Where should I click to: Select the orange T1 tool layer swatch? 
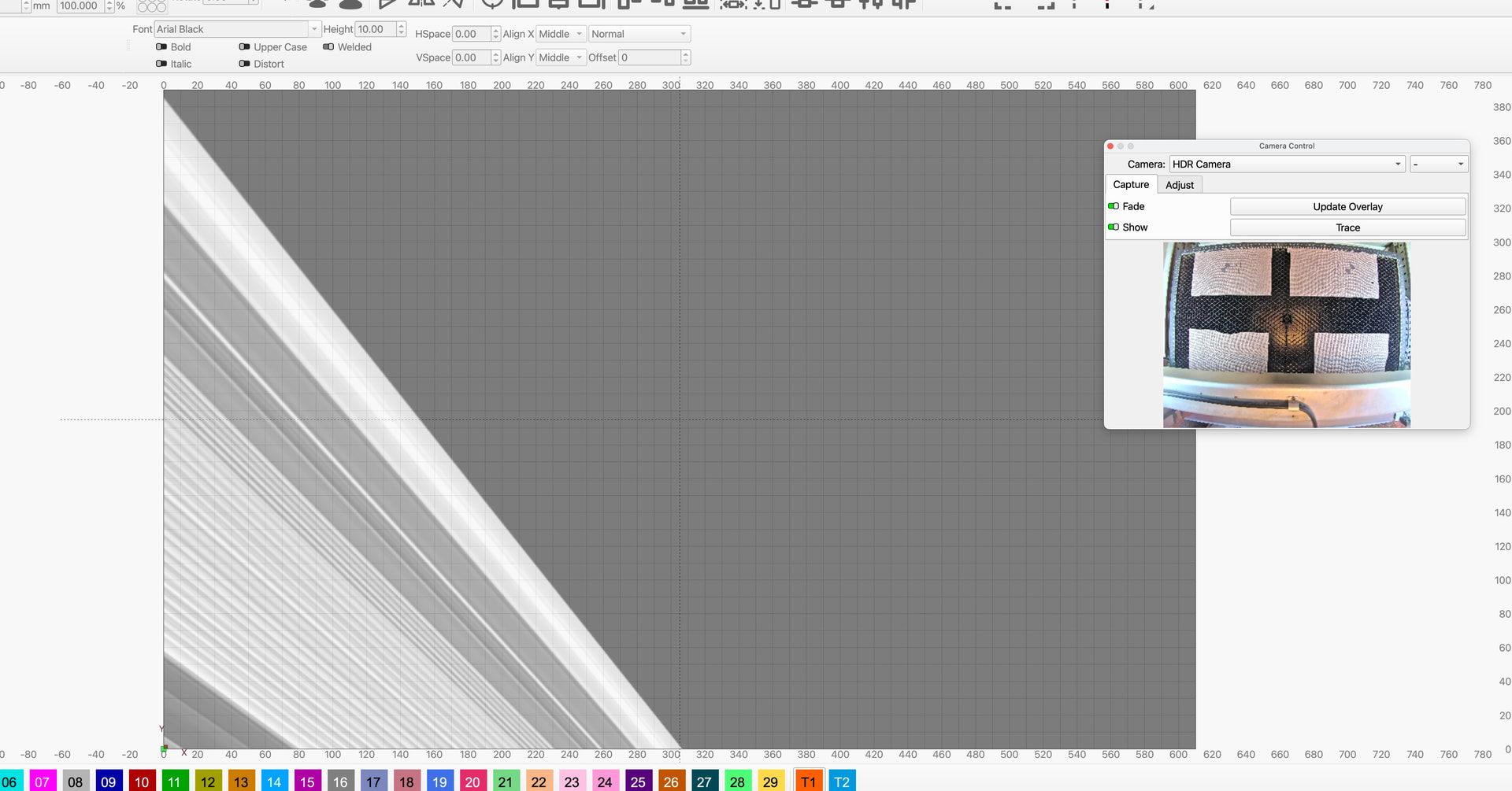coord(808,781)
